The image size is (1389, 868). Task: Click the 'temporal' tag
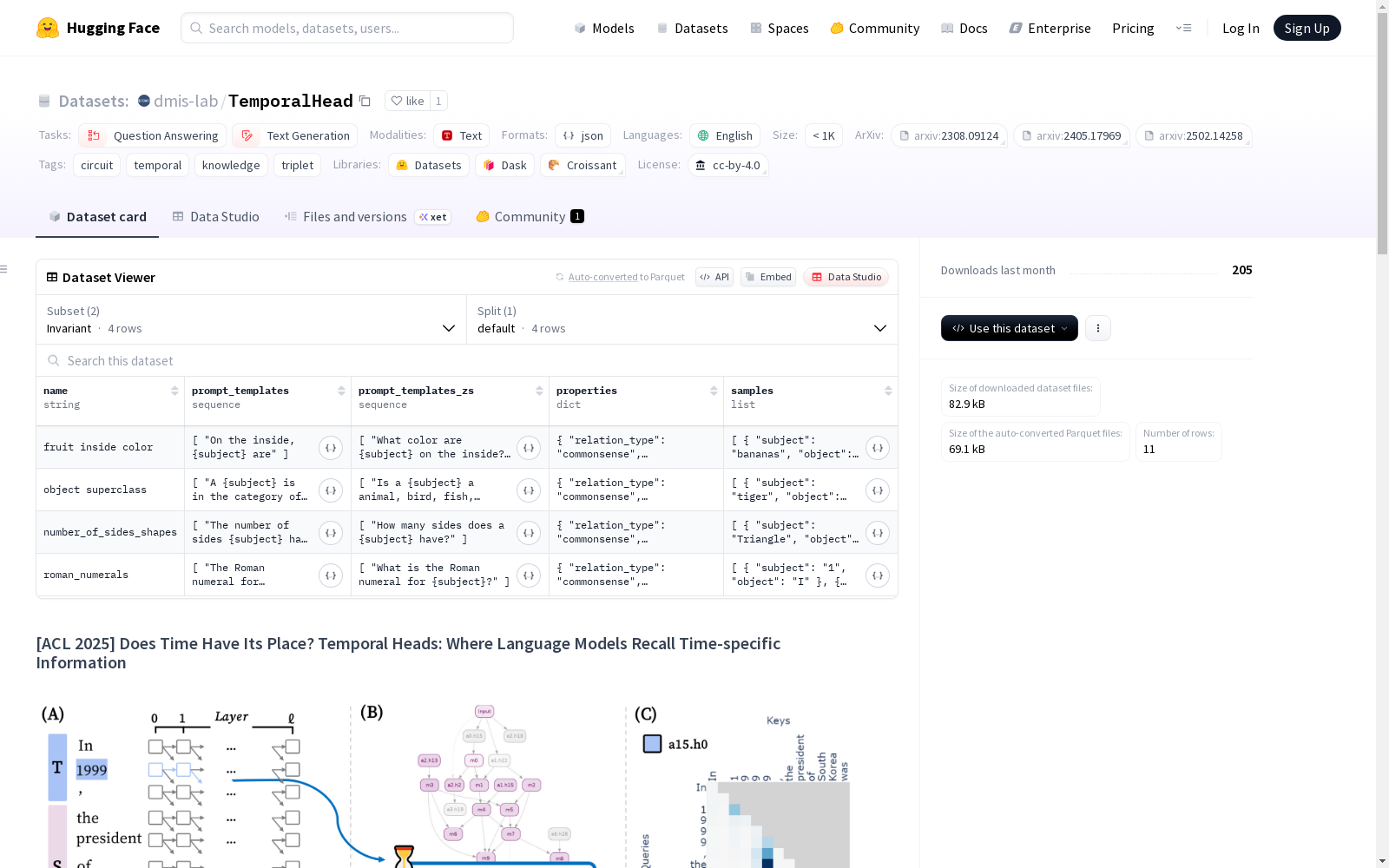point(158,165)
